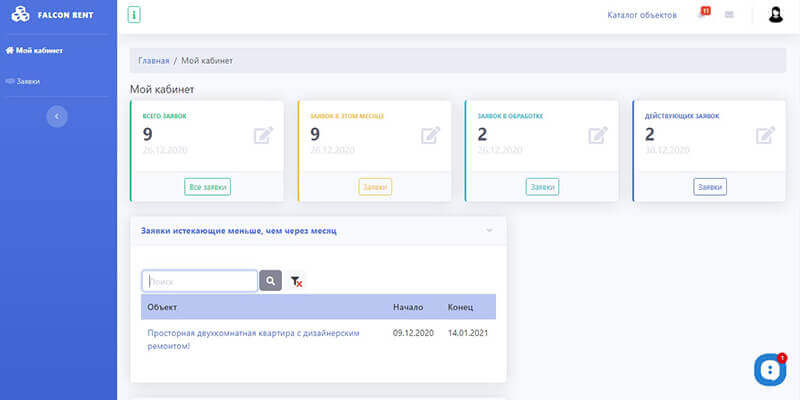Click the Все заявки button

pos(208,187)
